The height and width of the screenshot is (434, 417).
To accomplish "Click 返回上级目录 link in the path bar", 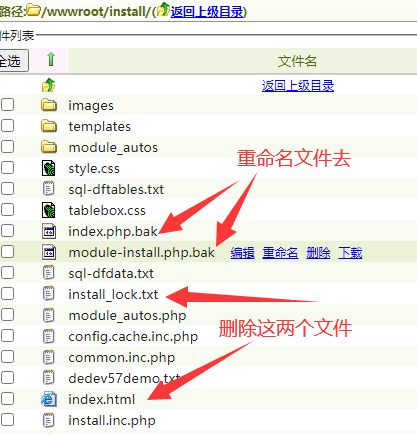I will point(207,12).
